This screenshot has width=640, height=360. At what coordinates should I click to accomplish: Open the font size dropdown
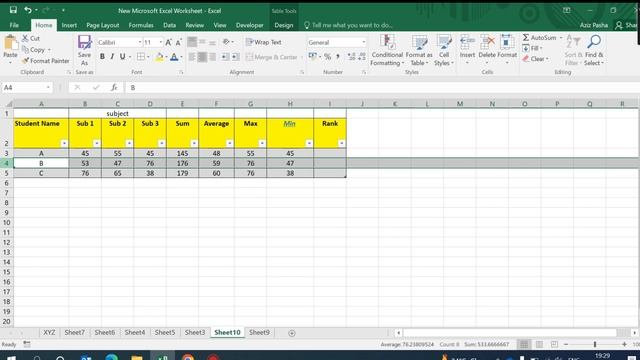[160, 42]
